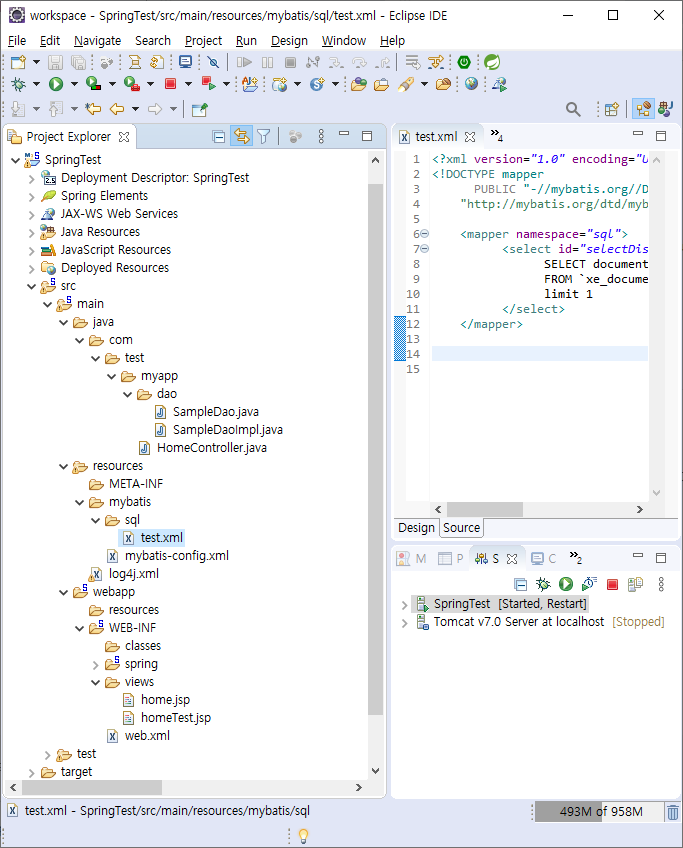Click the New Spring bean 'S' icon
The image size is (683, 848).
click(x=317, y=84)
